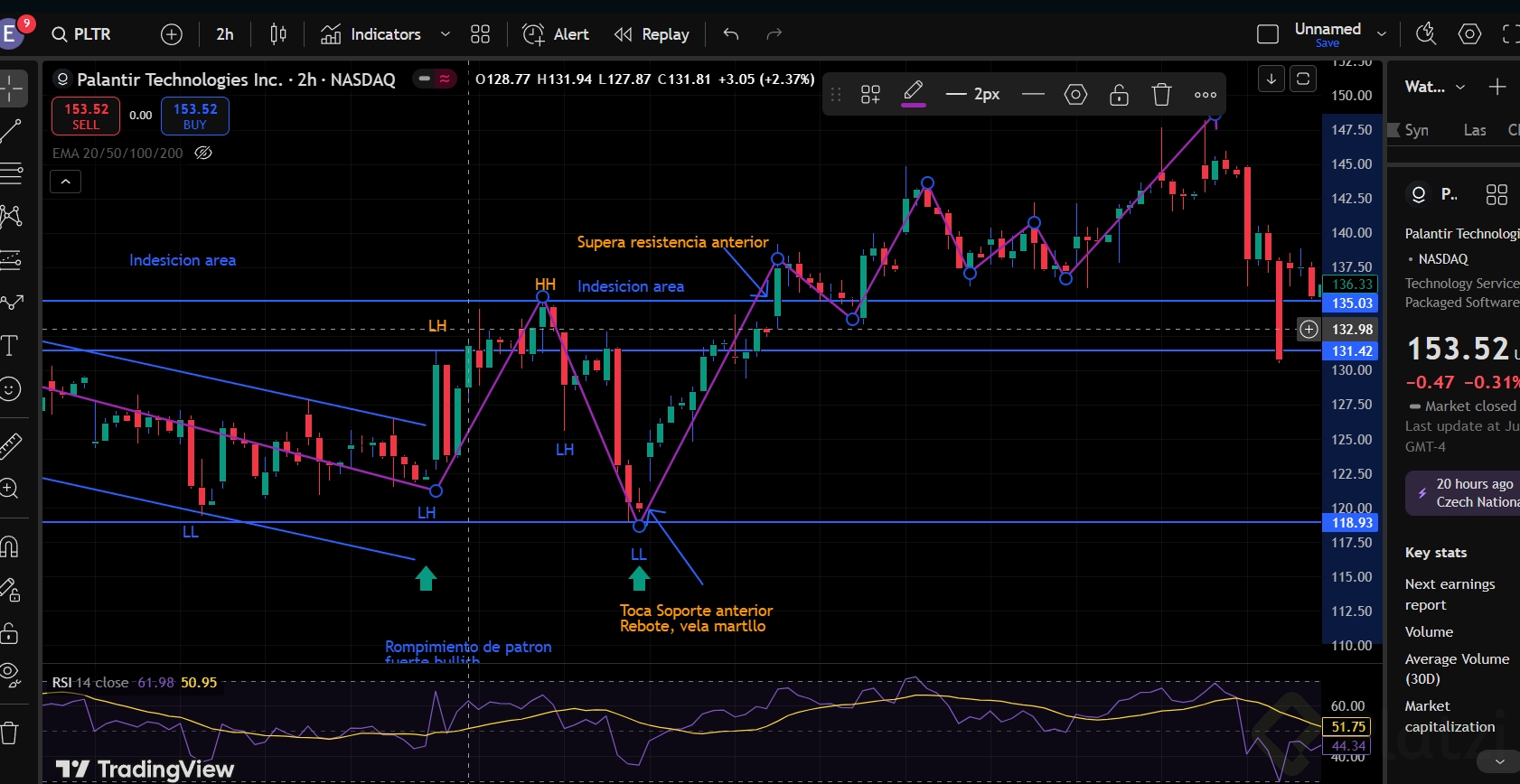
Task: Open more options in drawing toolbar
Action: click(x=1206, y=94)
